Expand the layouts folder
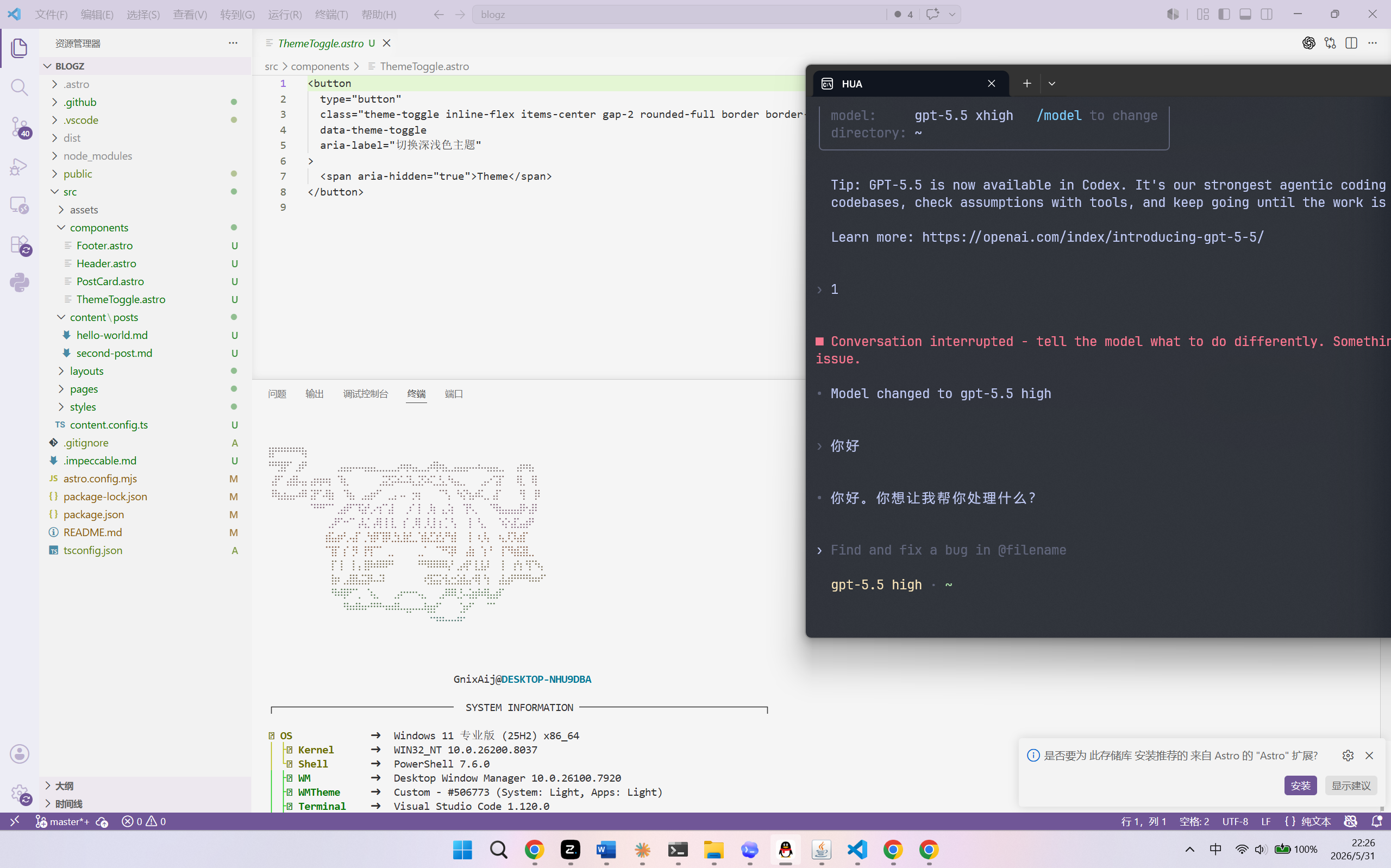 click(145, 371)
